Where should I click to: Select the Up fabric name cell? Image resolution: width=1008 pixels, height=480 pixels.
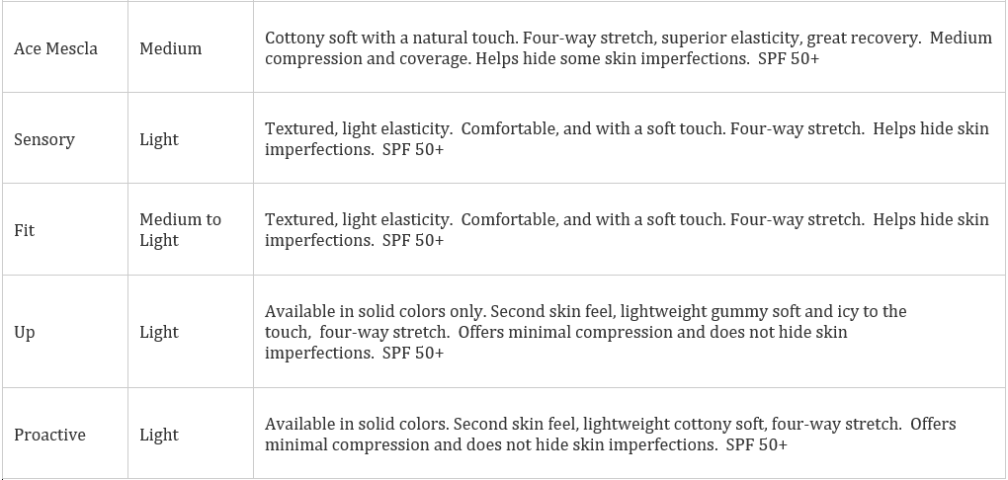(25, 331)
